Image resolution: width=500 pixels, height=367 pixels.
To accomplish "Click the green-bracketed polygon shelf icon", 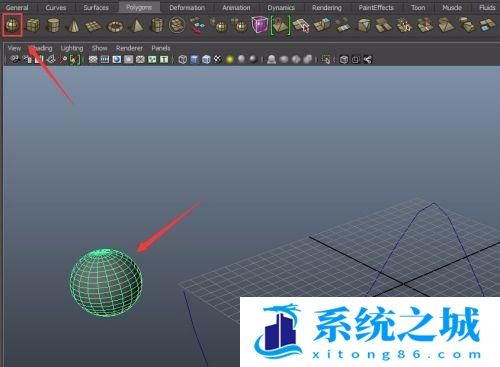I will pos(280,25).
